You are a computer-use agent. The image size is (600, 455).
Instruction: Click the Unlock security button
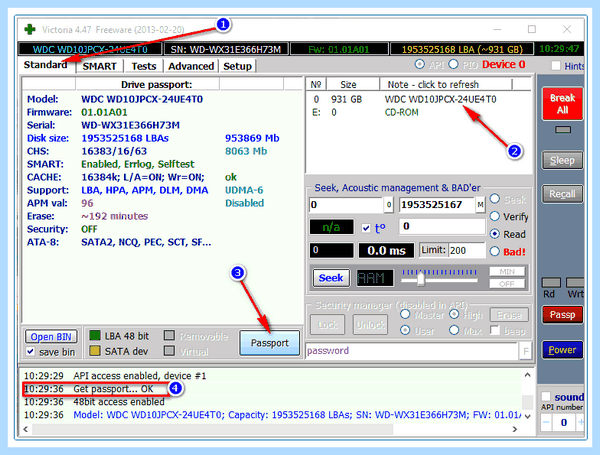click(370, 325)
